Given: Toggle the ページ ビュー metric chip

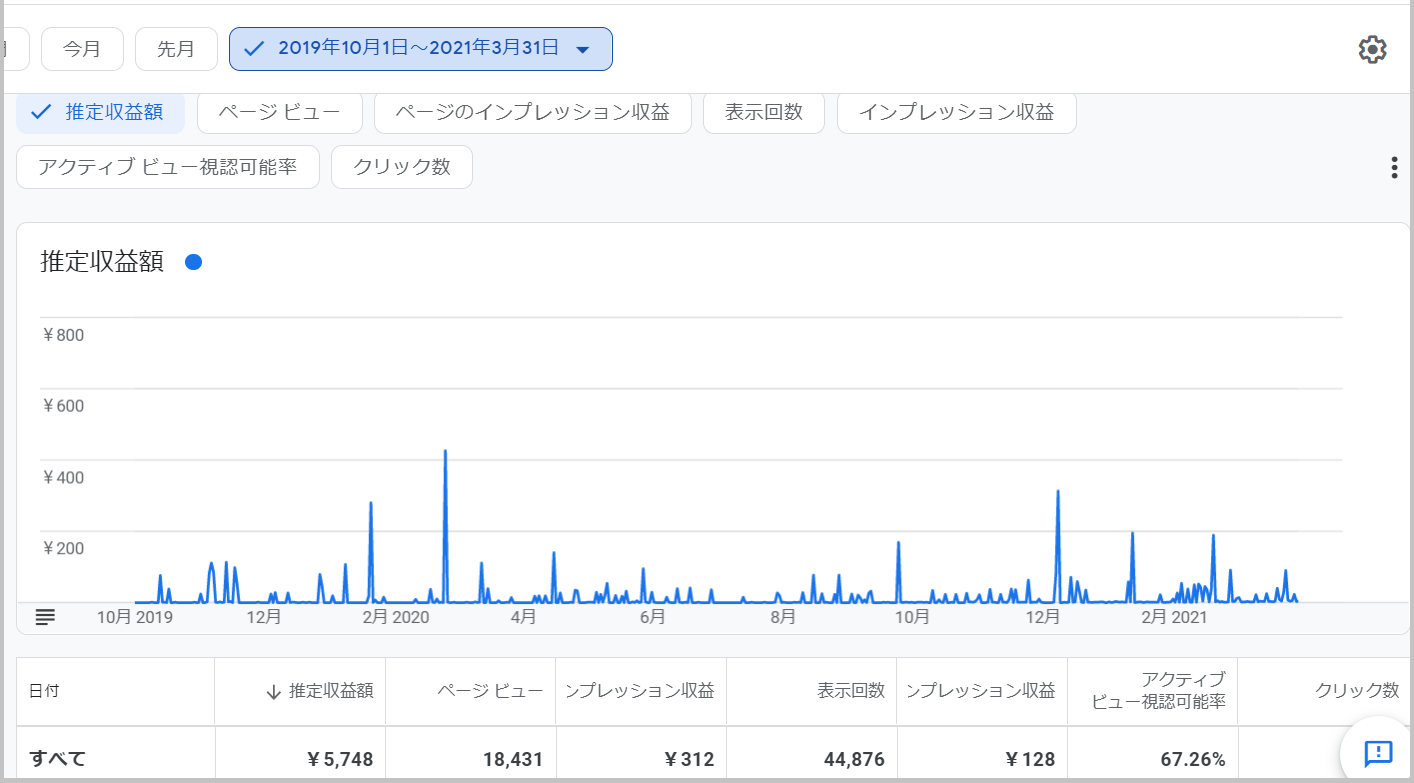Looking at the screenshot, I should click(280, 112).
